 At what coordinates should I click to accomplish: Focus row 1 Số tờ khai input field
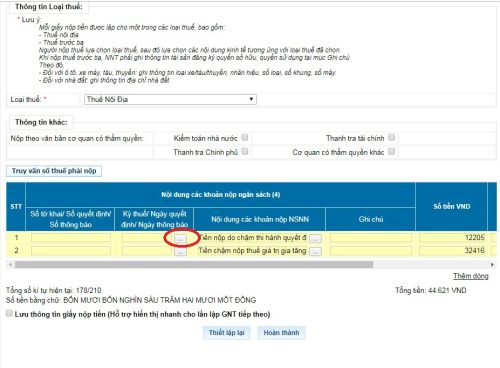click(71, 238)
